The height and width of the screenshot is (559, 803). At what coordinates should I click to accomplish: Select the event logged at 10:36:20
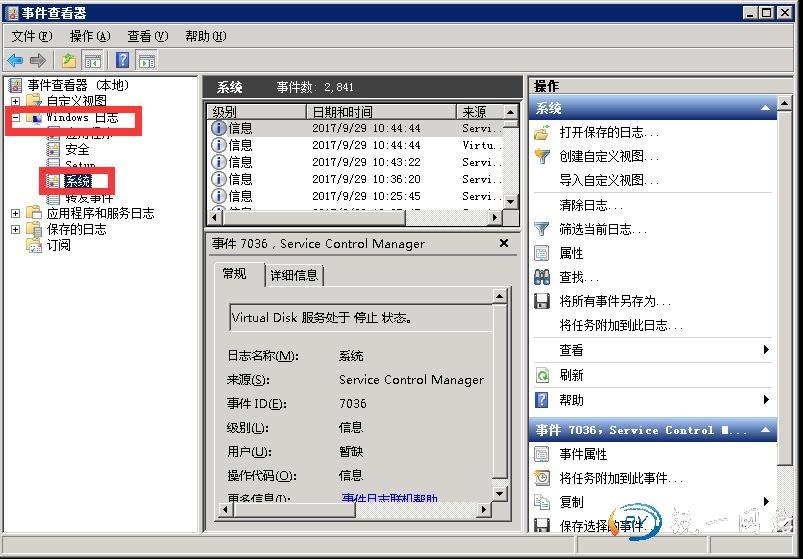coord(366,179)
